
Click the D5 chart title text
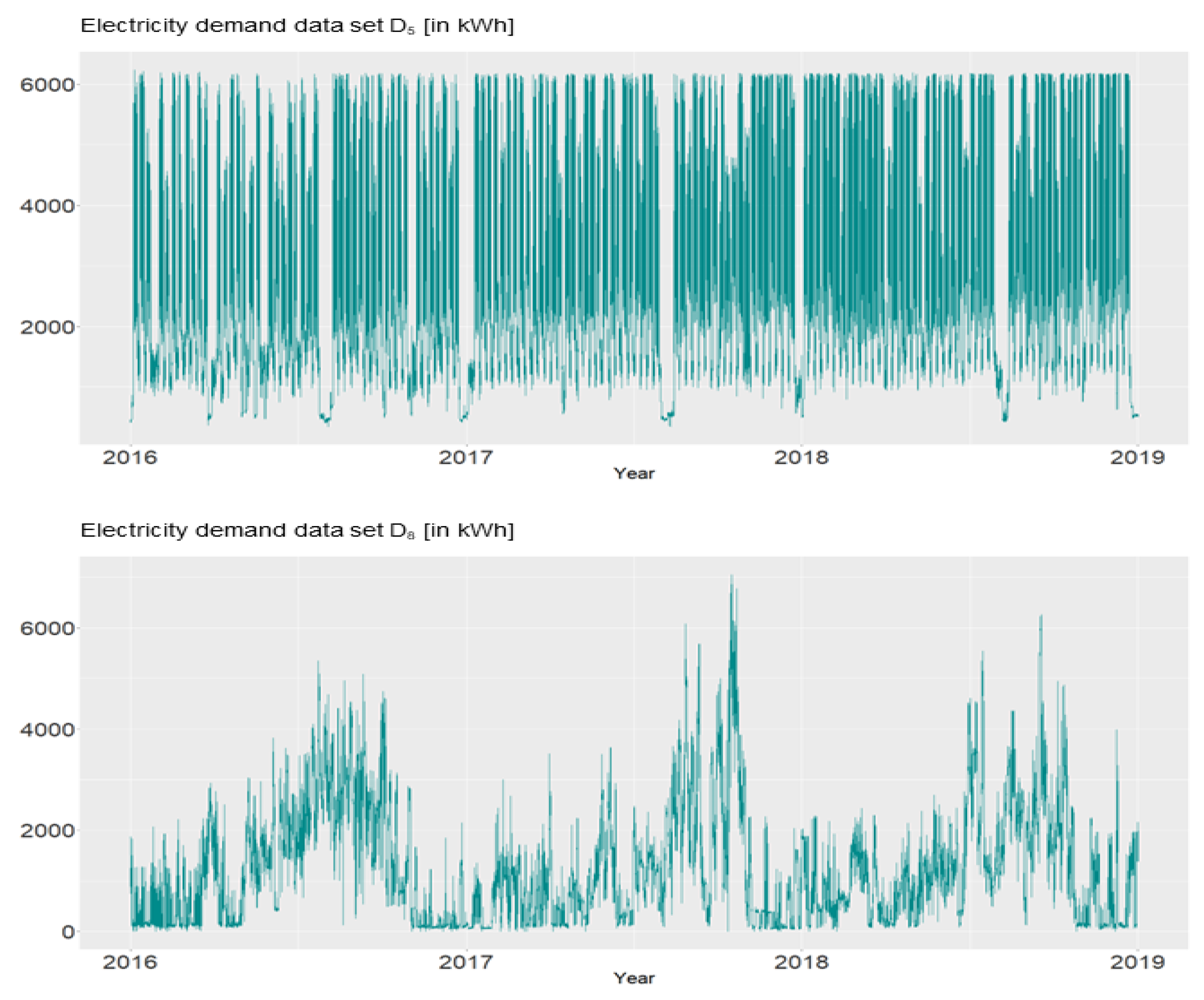(296, 26)
